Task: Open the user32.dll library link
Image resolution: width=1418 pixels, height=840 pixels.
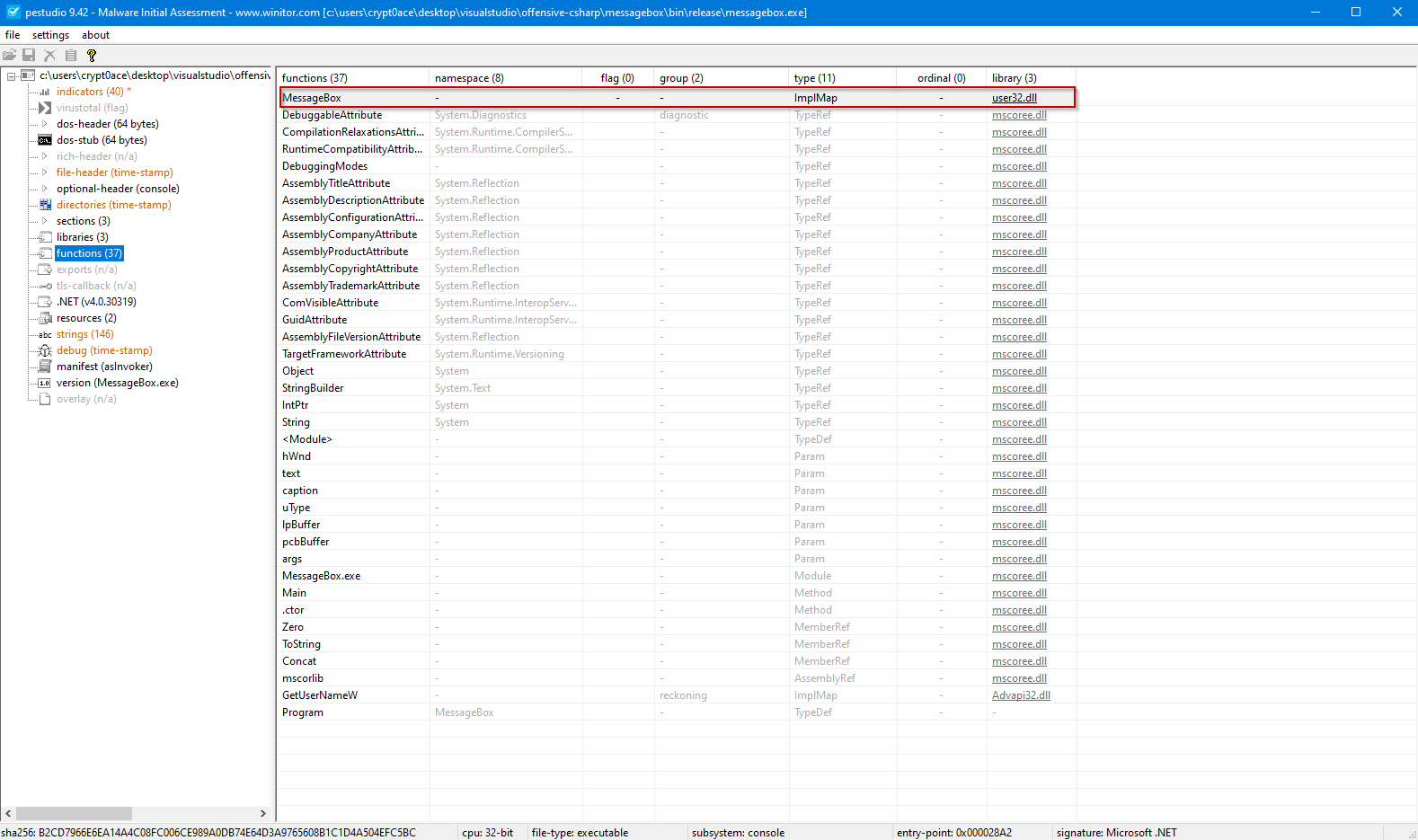Action: [x=1014, y=98]
